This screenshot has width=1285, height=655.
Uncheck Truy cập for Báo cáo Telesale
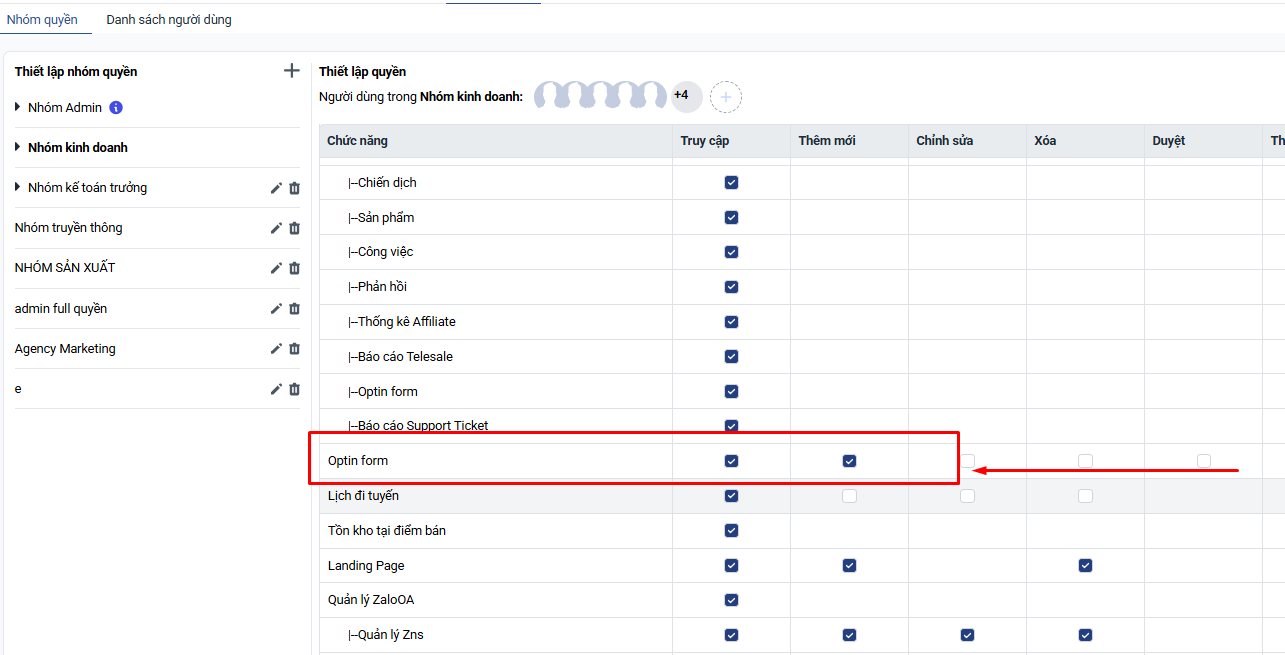pyautogui.click(x=731, y=357)
